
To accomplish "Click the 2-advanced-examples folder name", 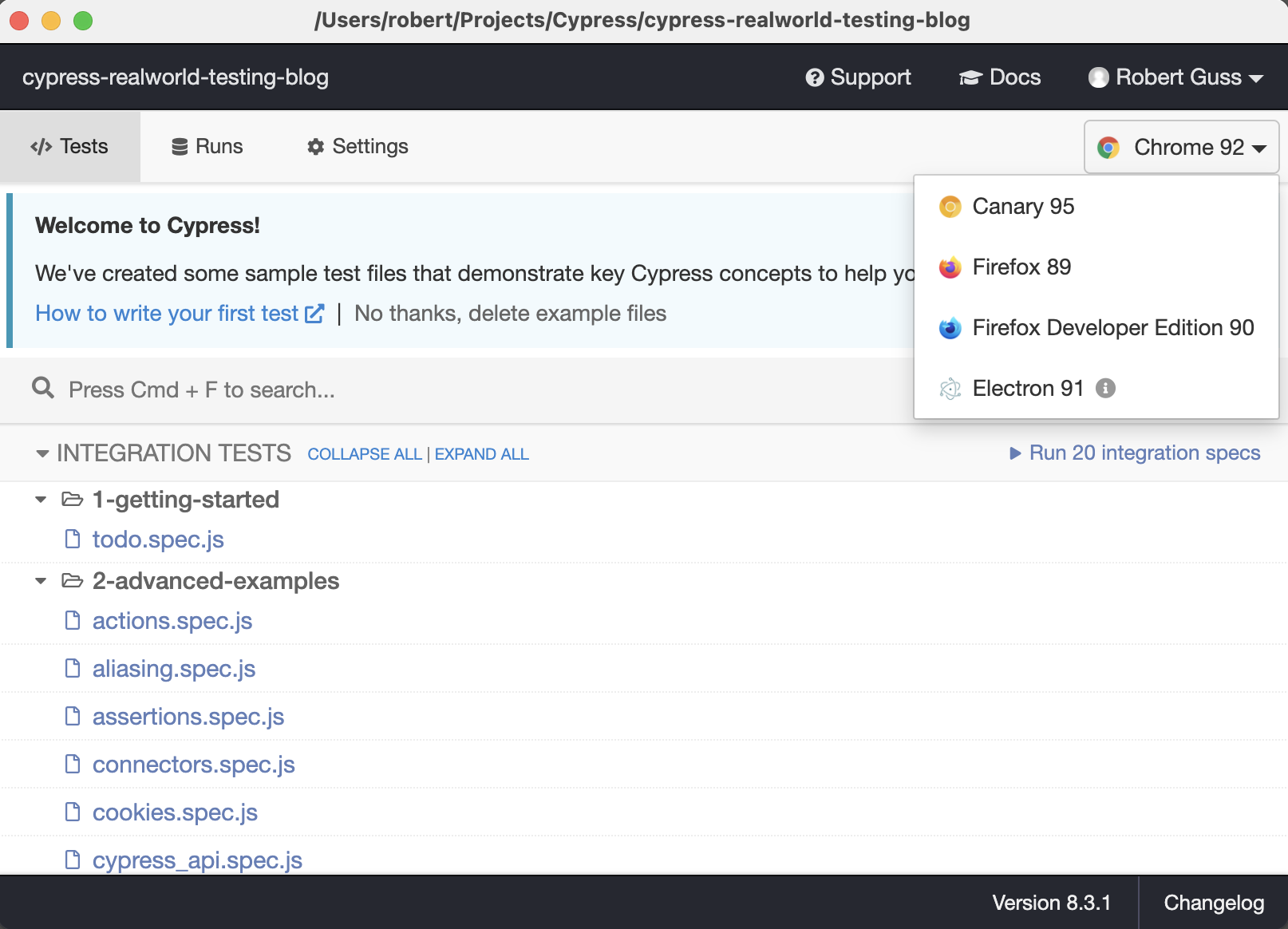I will pyautogui.click(x=215, y=581).
